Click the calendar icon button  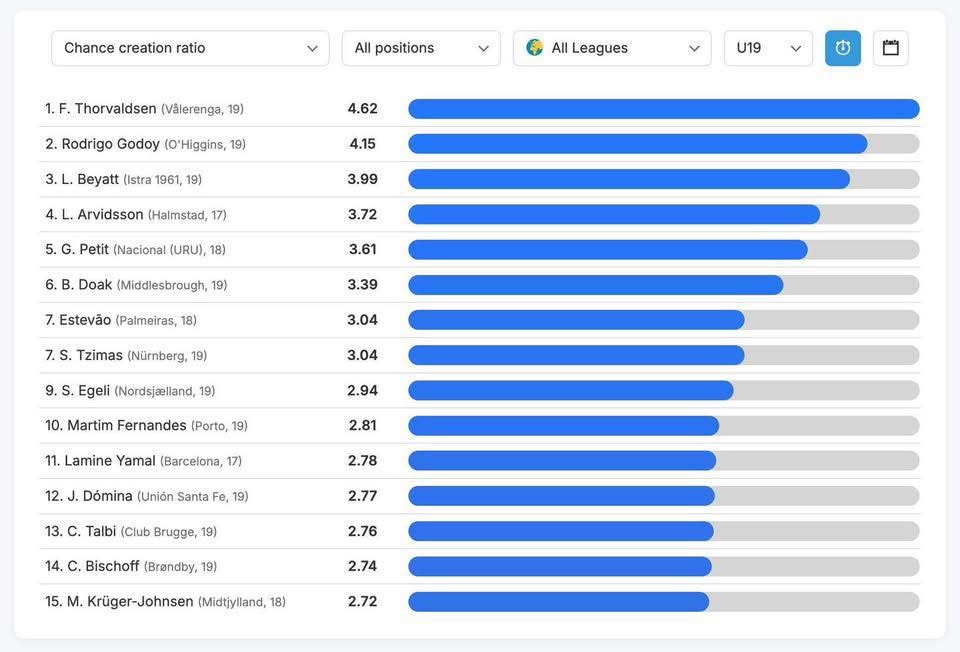(x=890, y=48)
